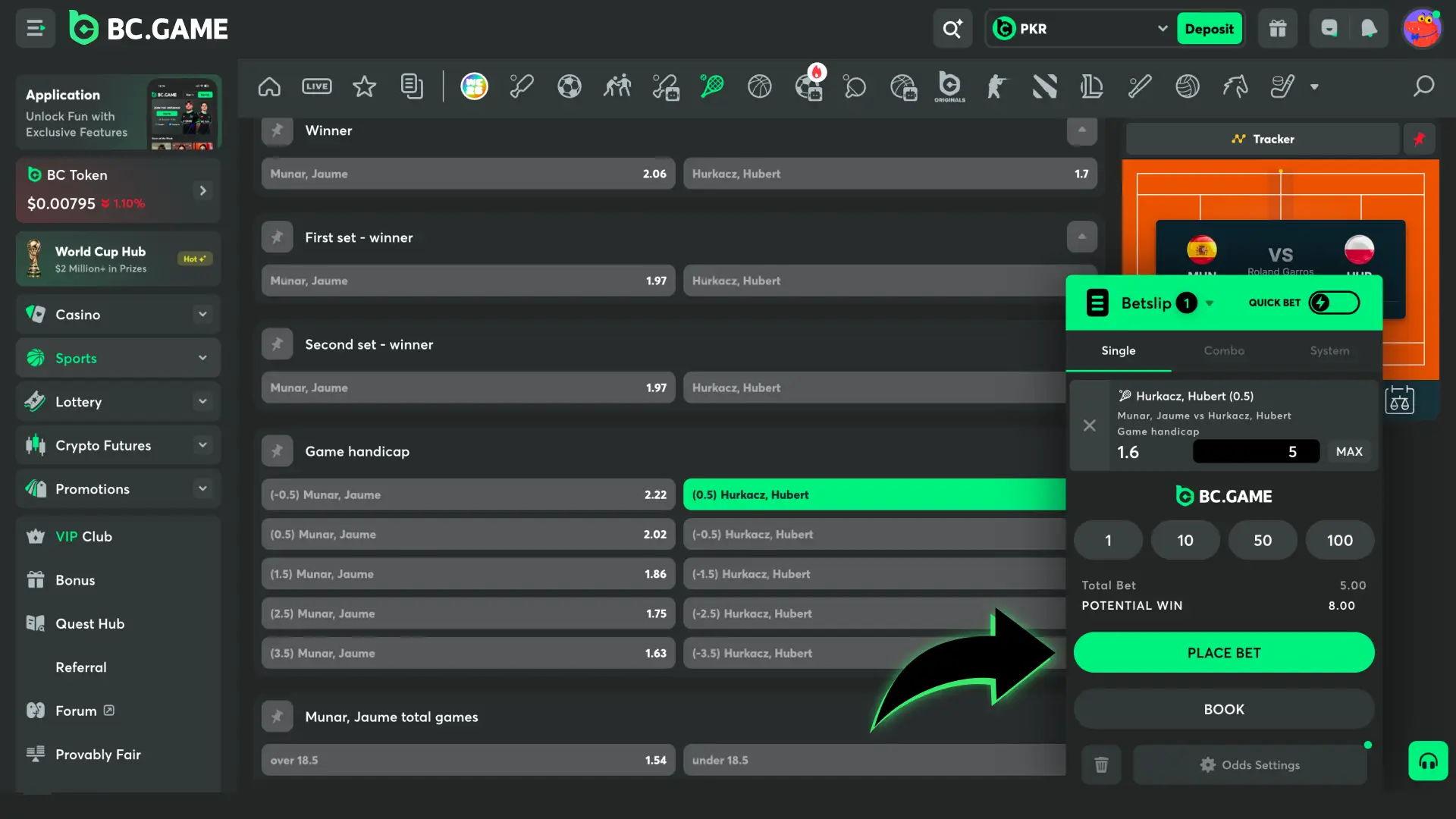Open the Tracker tab
Screen dimensions: 1456x819
tap(1263, 139)
